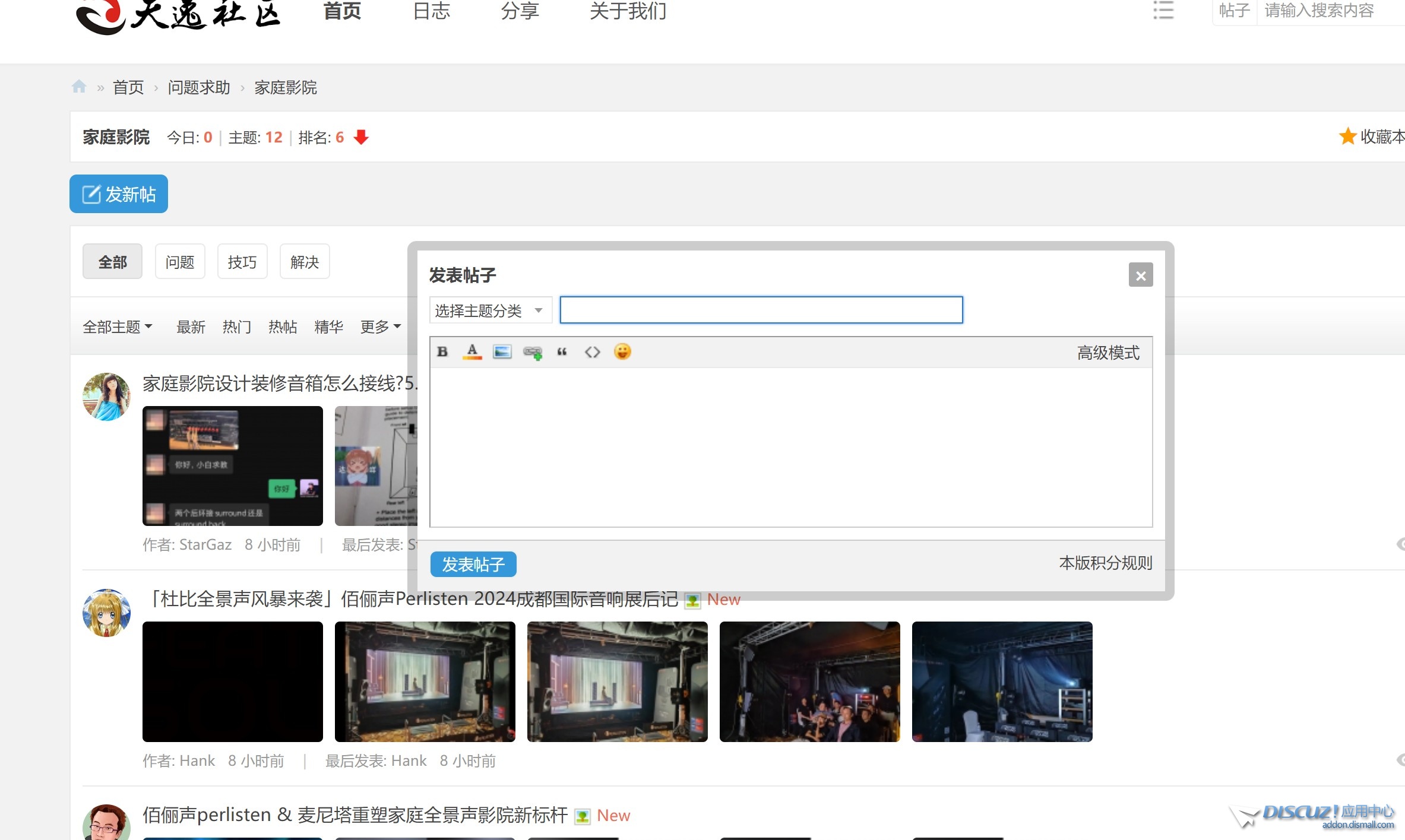Screen dimensions: 1405x840
Task: Click the post title input field
Action: pos(761,310)
